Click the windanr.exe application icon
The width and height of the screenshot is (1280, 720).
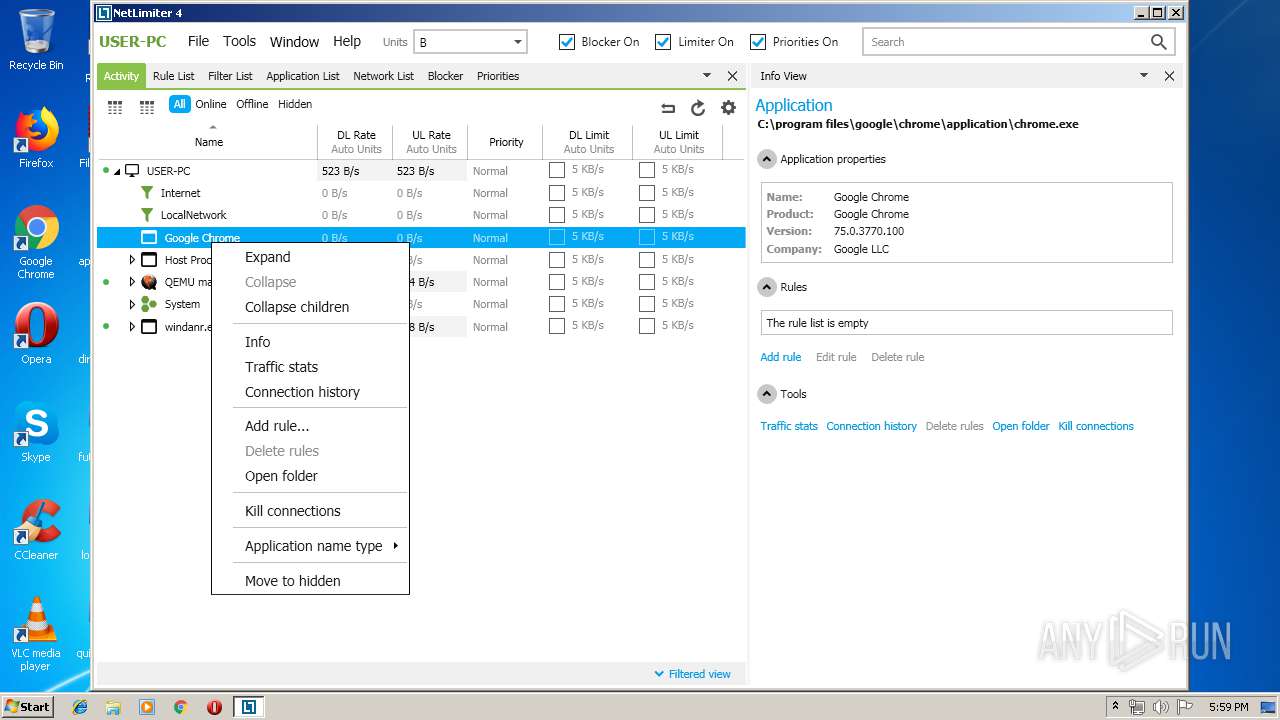(x=149, y=327)
